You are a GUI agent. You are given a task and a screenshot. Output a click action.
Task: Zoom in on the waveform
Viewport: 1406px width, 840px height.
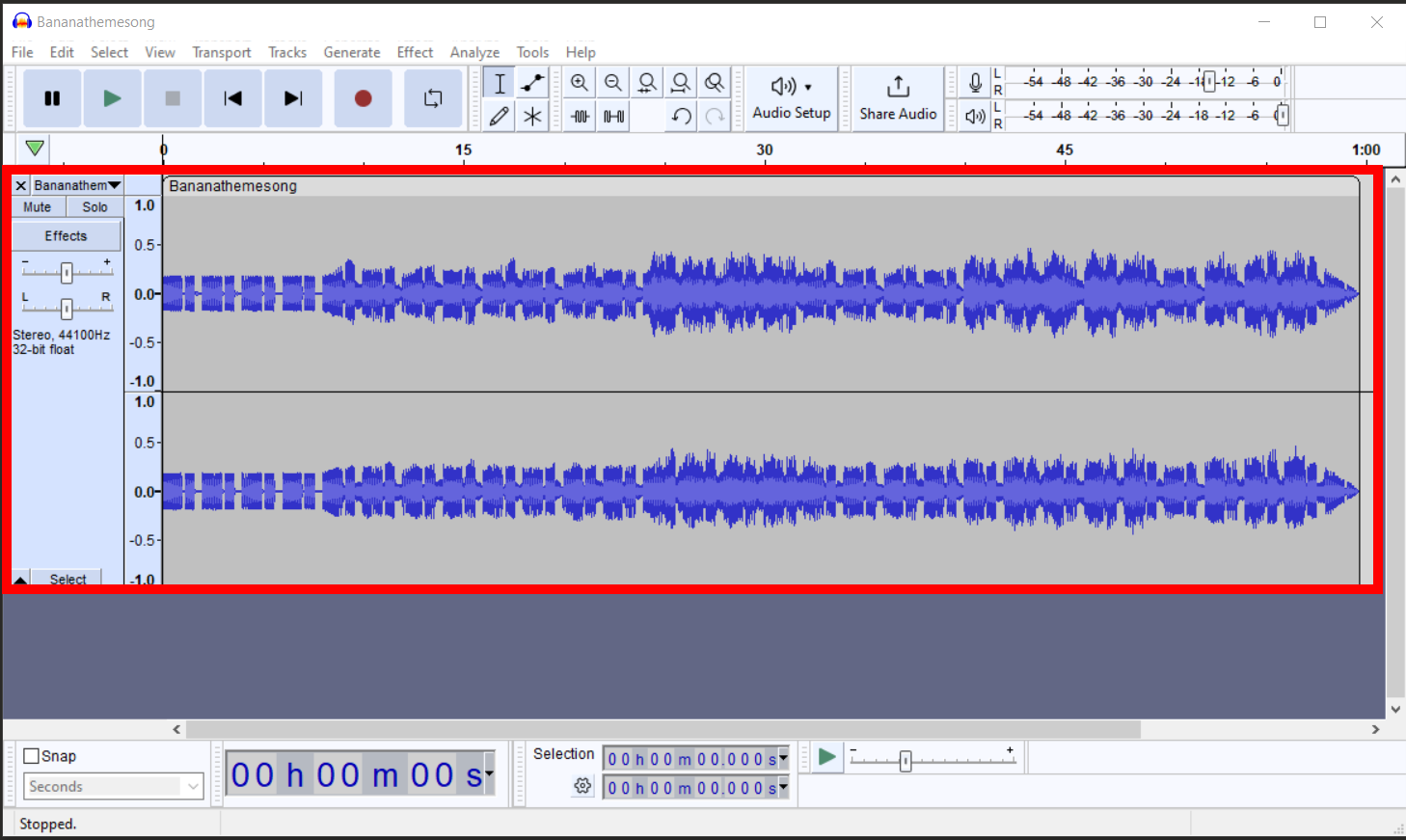[580, 82]
